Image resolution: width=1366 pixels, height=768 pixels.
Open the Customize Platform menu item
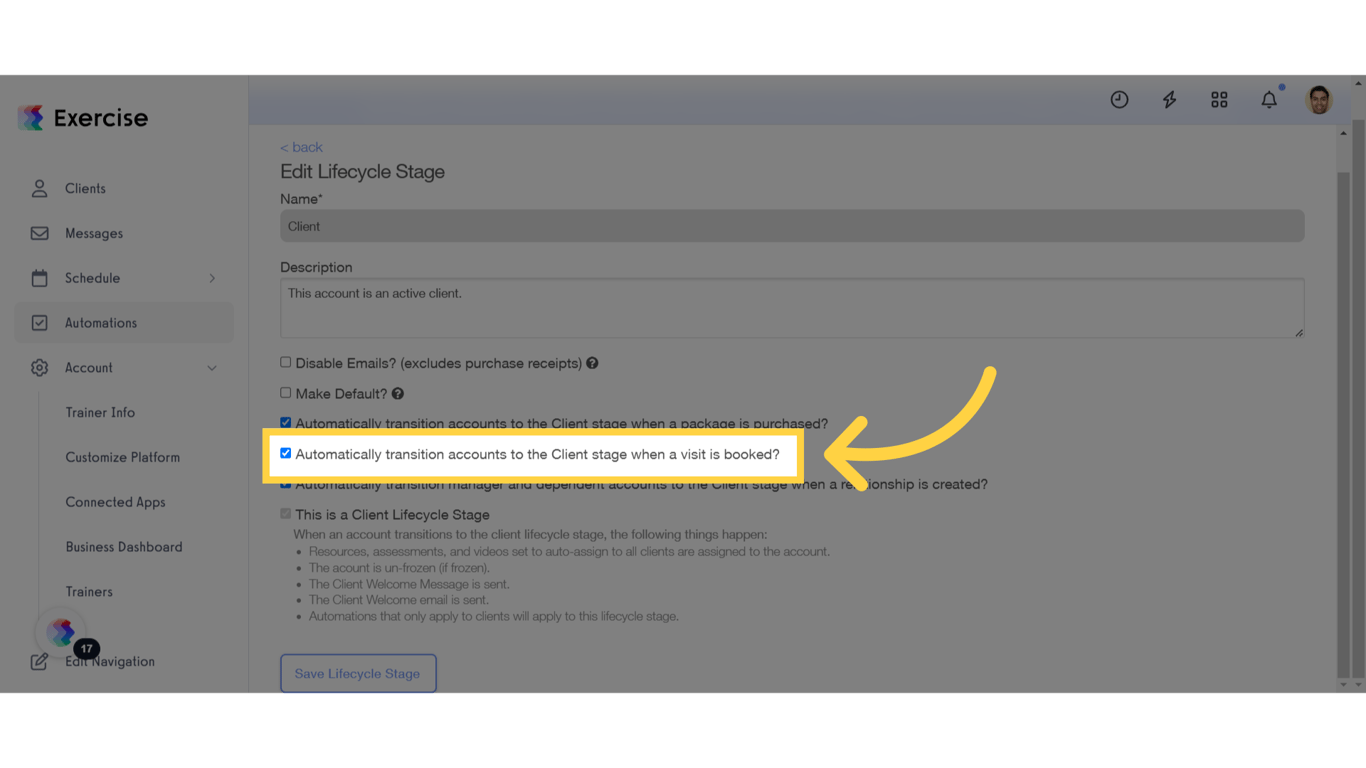click(x=122, y=457)
